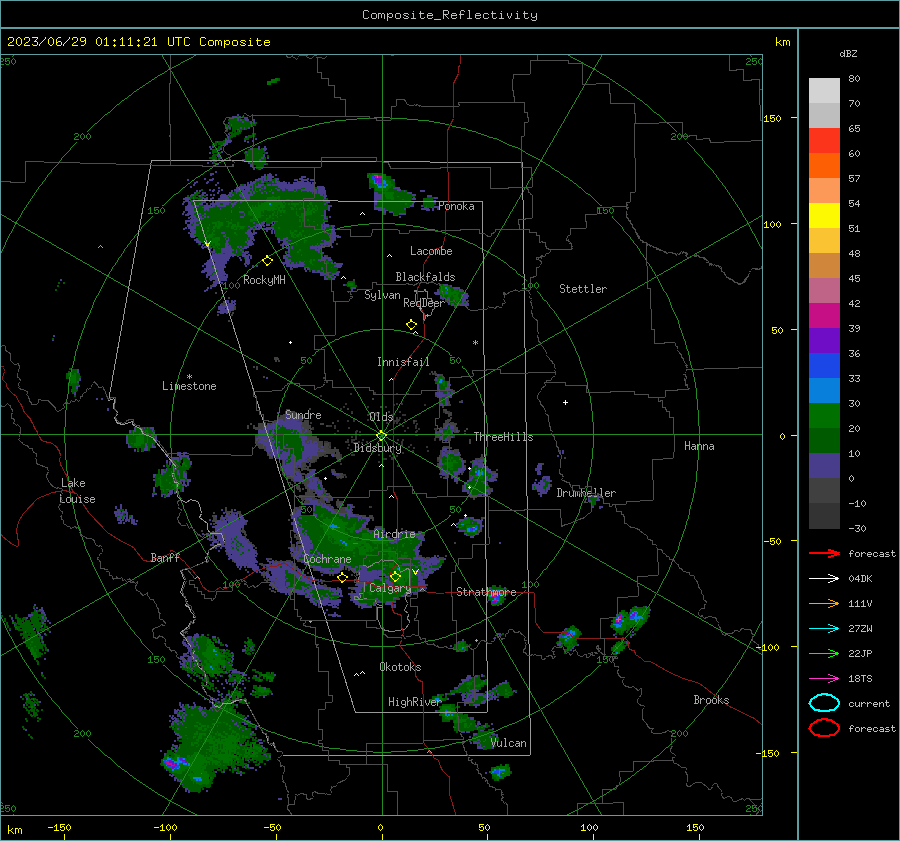The height and width of the screenshot is (841, 900).
Task: Click the yellow diamond marker above Calgary label
Action: [395, 576]
